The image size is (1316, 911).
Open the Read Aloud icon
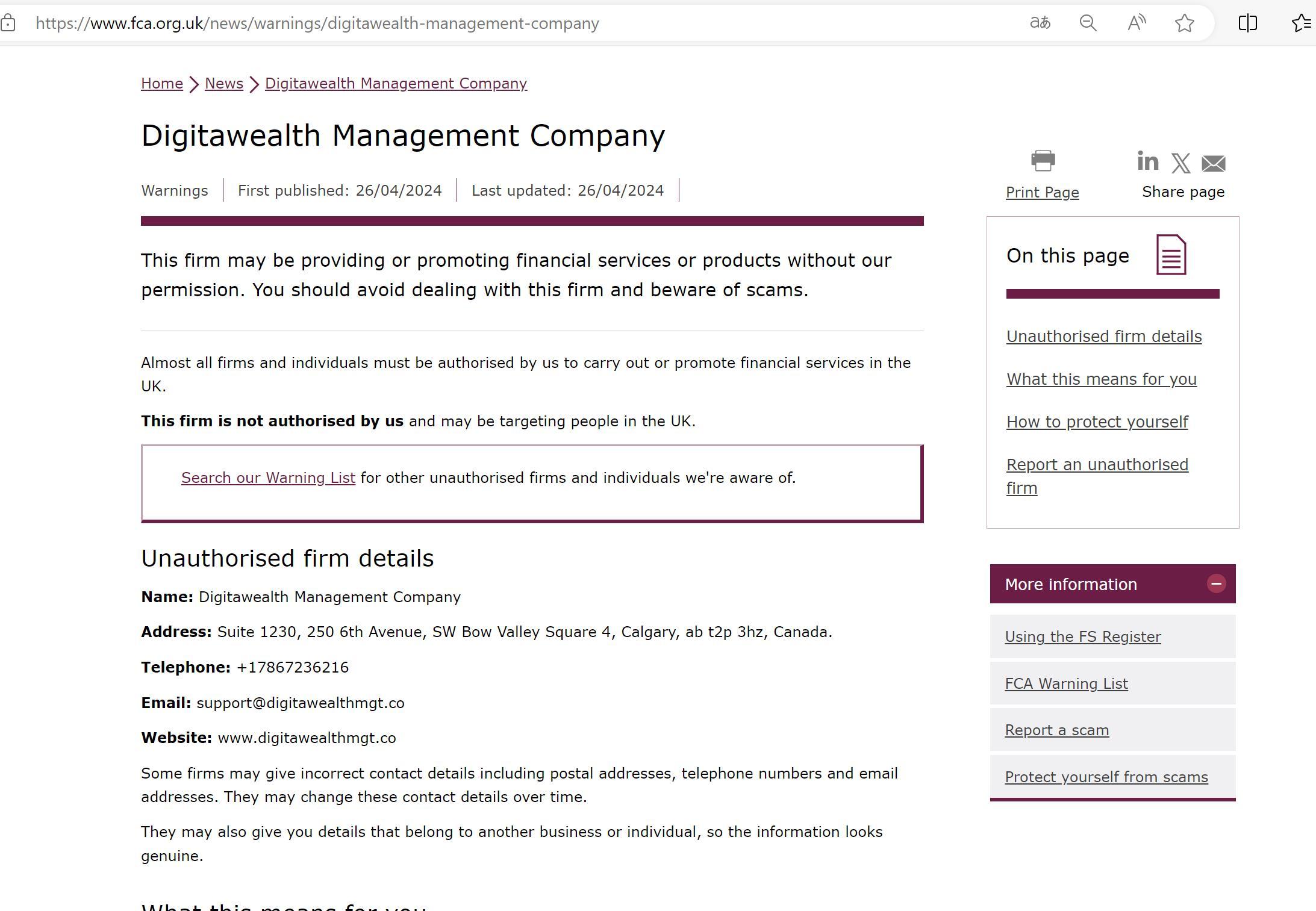(x=1136, y=23)
